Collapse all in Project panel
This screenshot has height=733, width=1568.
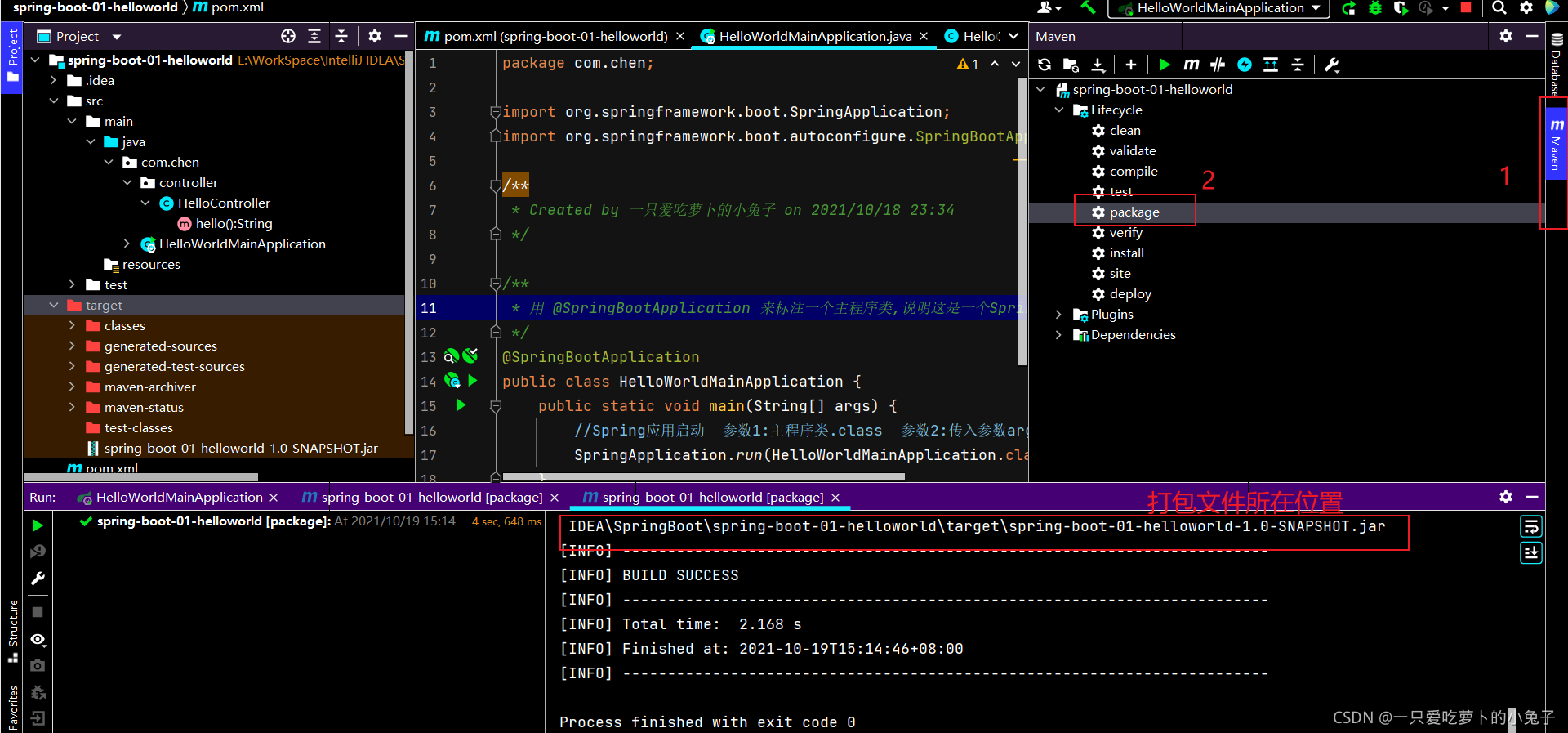tap(341, 36)
